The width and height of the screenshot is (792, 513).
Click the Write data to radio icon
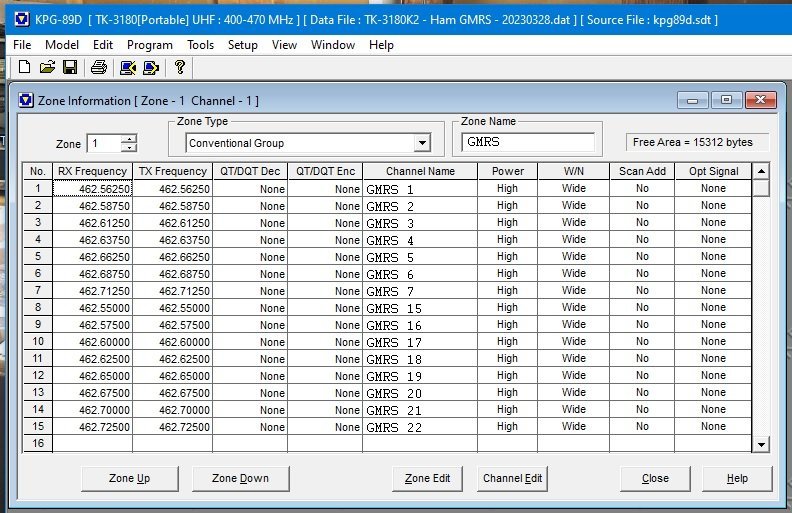(x=151, y=67)
